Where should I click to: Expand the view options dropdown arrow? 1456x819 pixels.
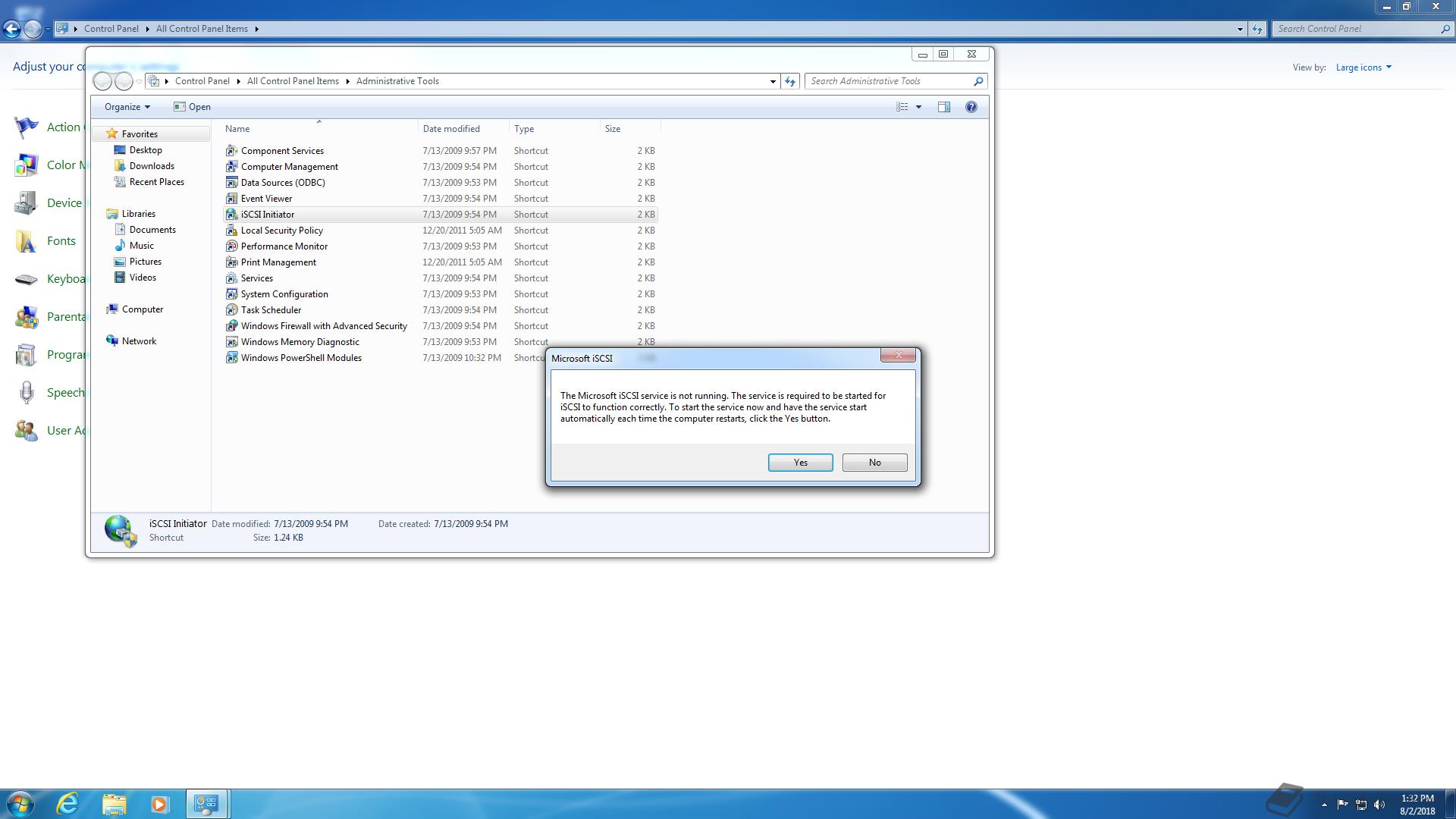pyautogui.click(x=918, y=107)
